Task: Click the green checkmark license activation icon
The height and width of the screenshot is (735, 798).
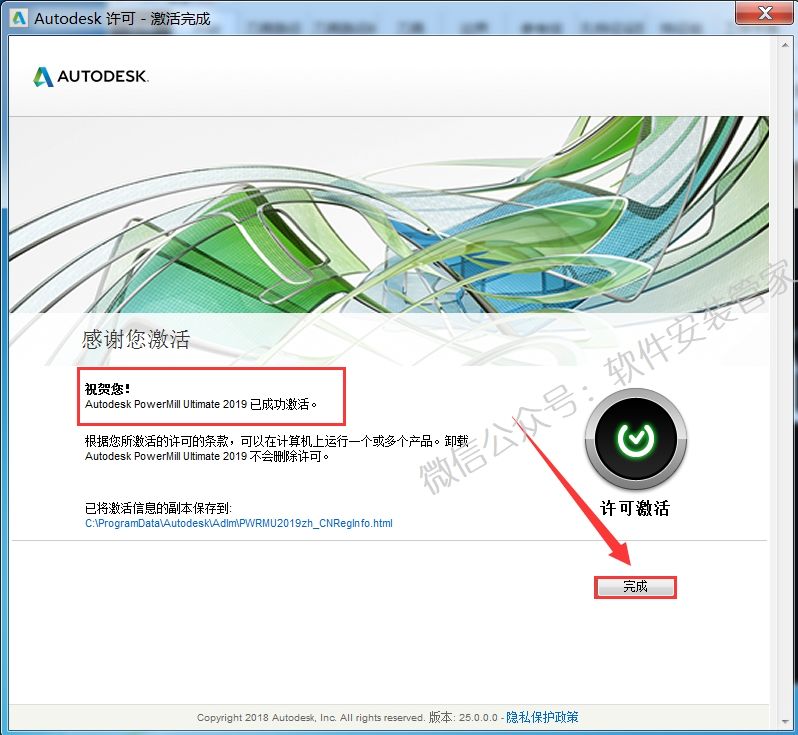Action: [x=635, y=438]
